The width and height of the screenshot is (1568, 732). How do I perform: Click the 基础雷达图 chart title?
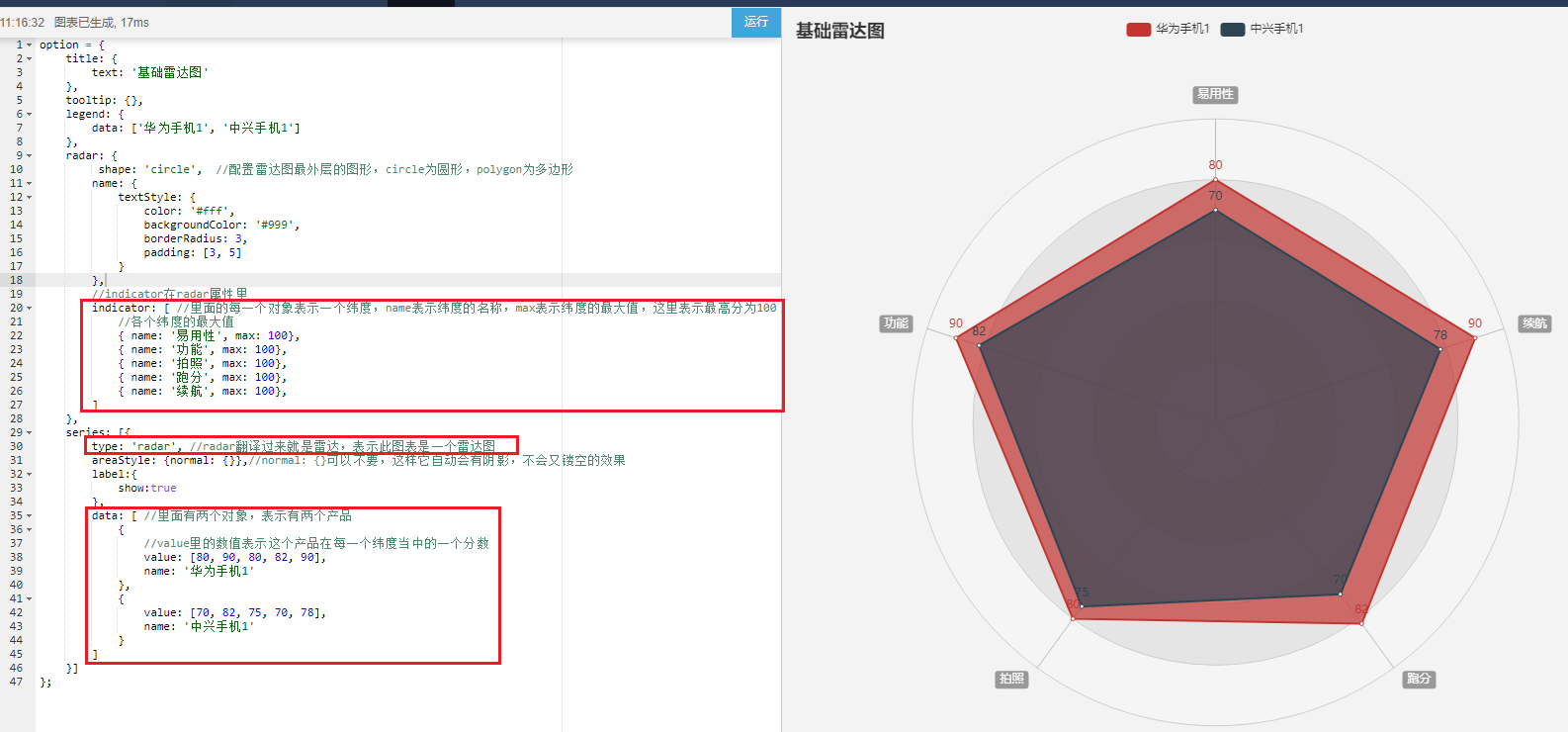(x=840, y=31)
